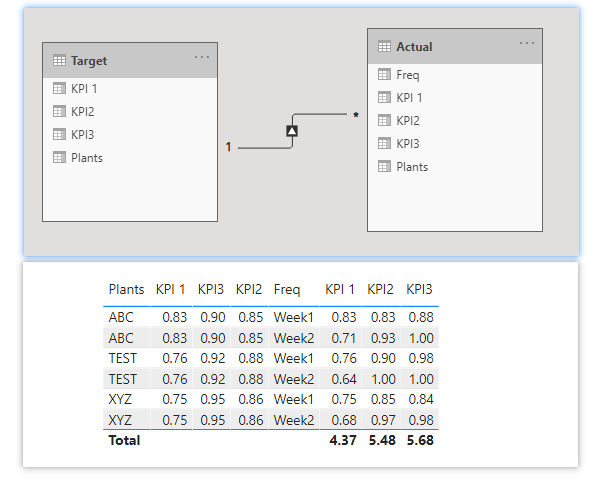Image resolution: width=589 pixels, height=484 pixels.
Task: Sort by the KPI2 header right of Freq
Action: [380, 289]
